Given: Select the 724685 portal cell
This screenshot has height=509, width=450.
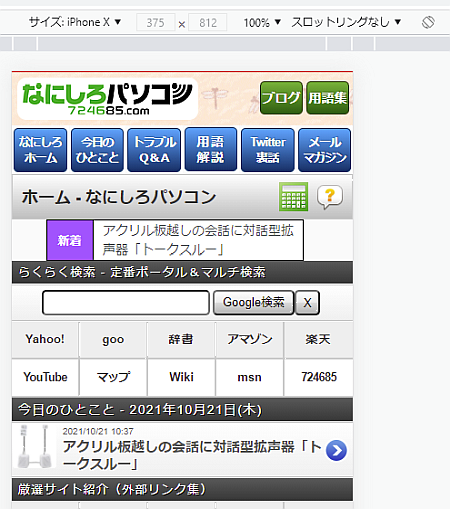Looking at the screenshot, I should pyautogui.click(x=318, y=377).
